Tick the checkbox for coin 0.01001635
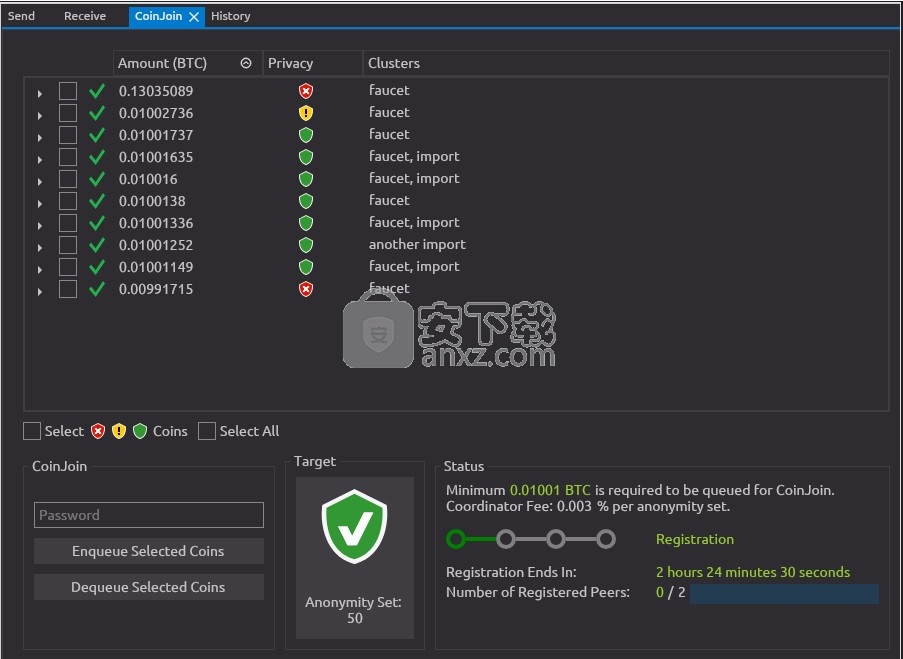 coord(68,157)
